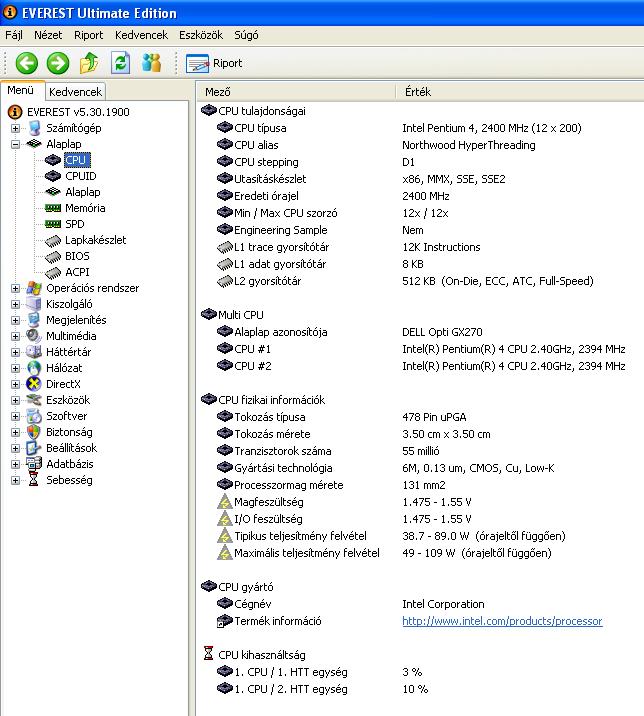644x716 pixels.
Task: Click the Termék információ shortcut icon
Action: [x=225, y=621]
